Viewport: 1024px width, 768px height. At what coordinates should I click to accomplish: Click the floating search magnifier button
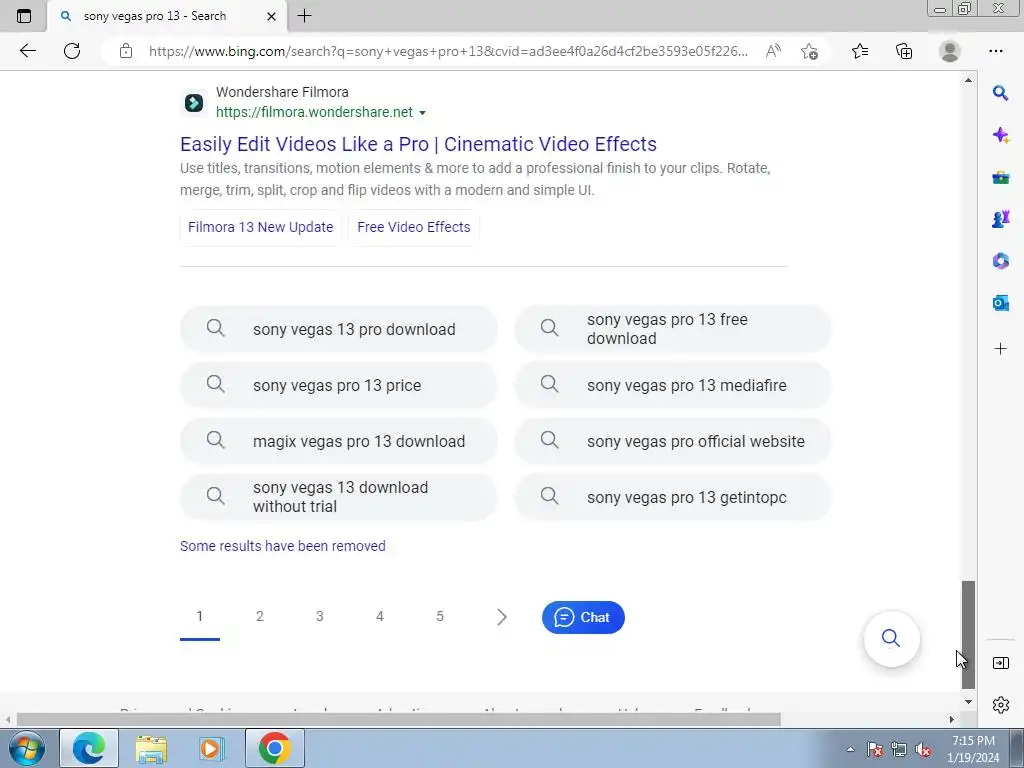click(891, 638)
